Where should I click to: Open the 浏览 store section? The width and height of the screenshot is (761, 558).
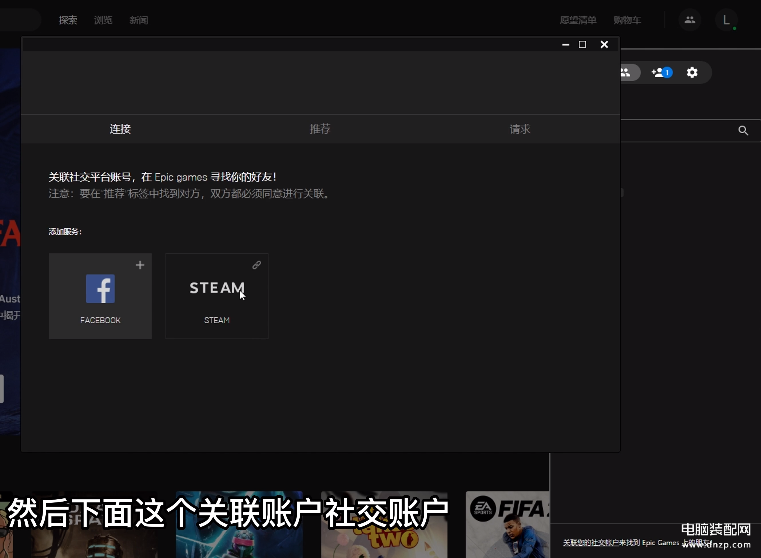(x=103, y=20)
